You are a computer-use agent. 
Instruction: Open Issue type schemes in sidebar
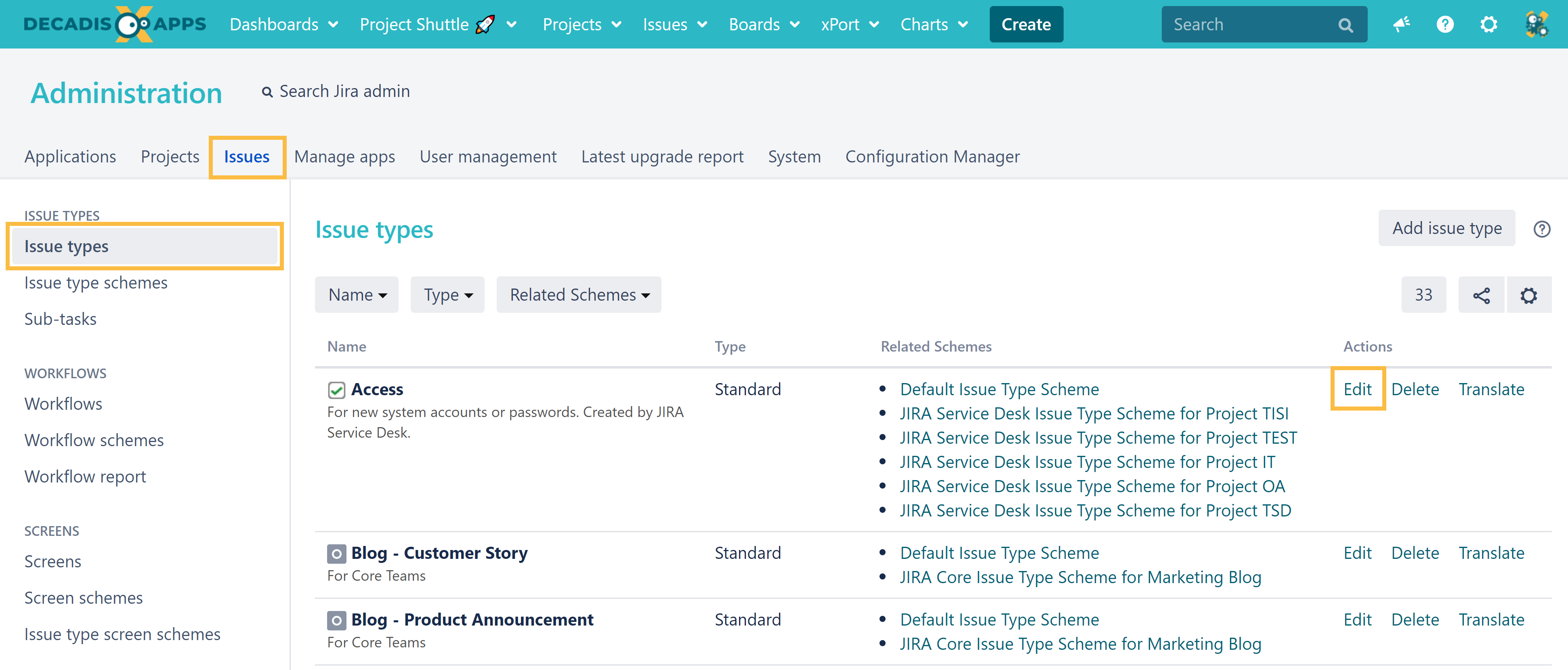pos(96,283)
